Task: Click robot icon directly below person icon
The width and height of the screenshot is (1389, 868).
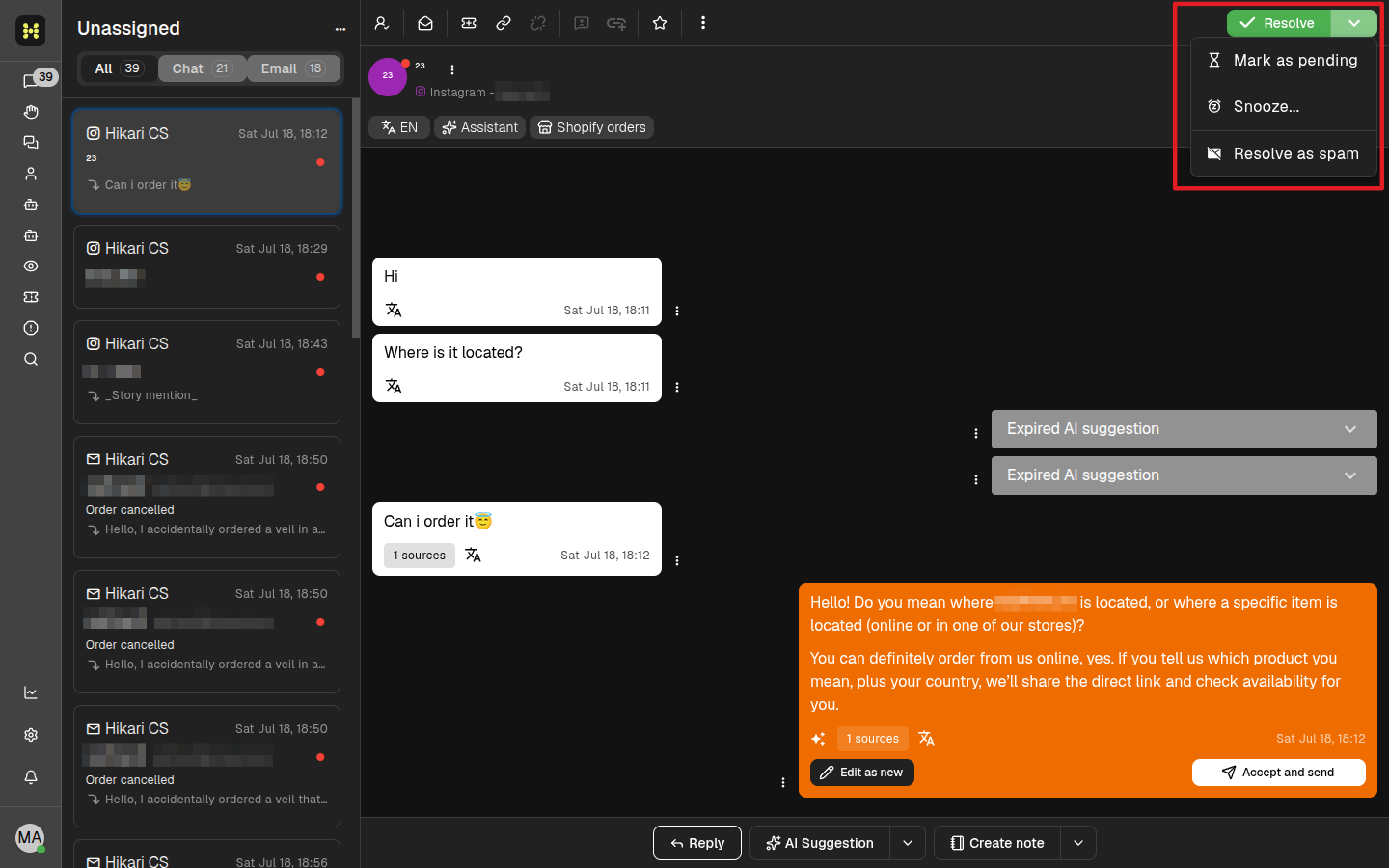Action: 31,204
